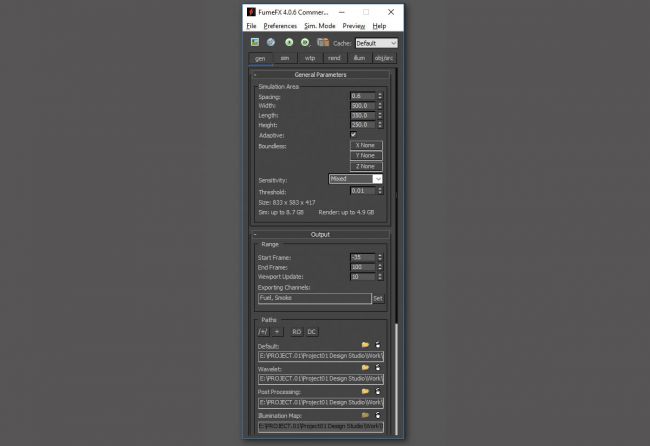The height and width of the screenshot is (446, 650).
Task: Click the 'Size: 833 x 583 x 417' text
Action: pos(286,202)
